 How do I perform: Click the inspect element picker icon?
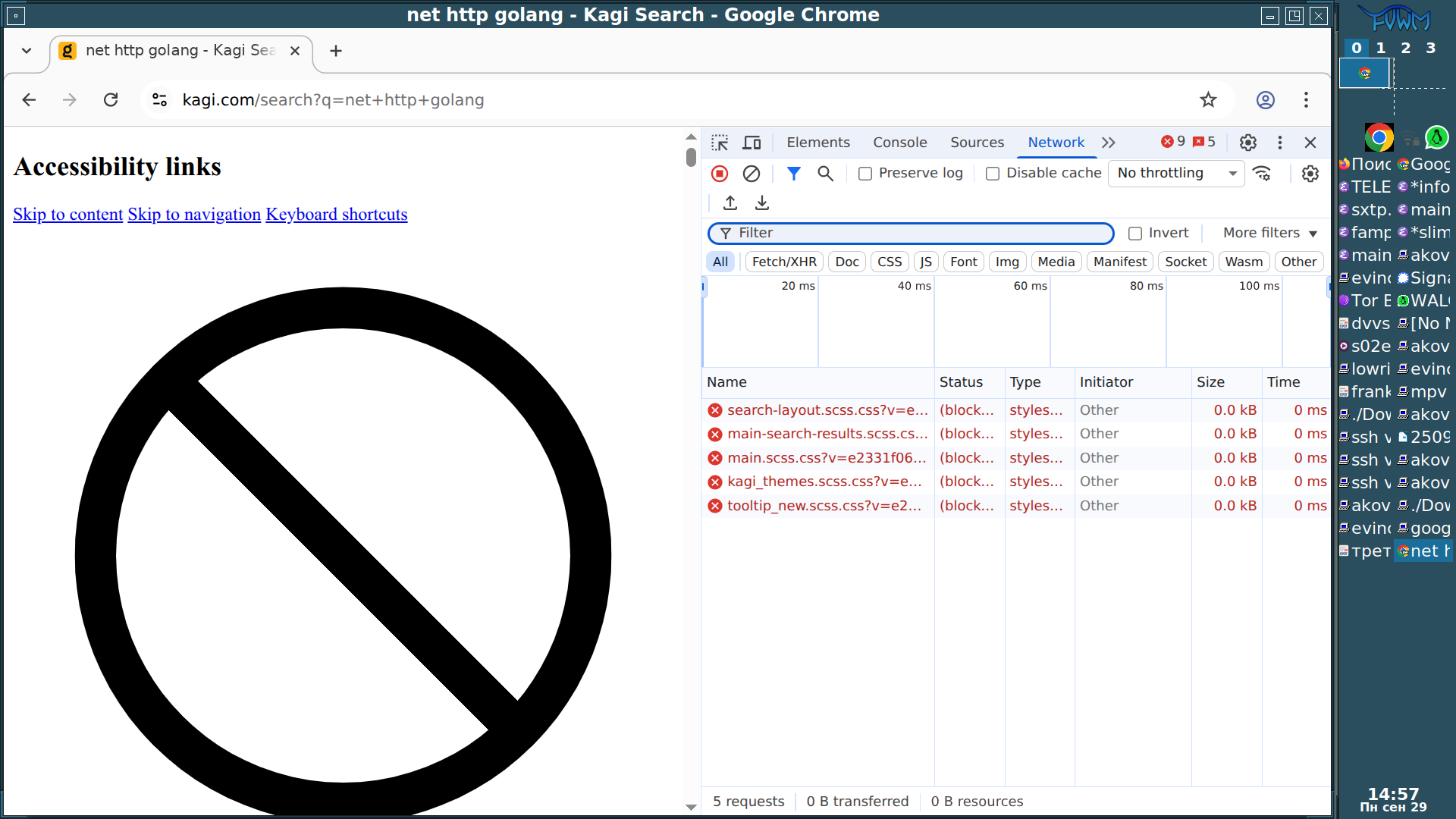pos(719,143)
